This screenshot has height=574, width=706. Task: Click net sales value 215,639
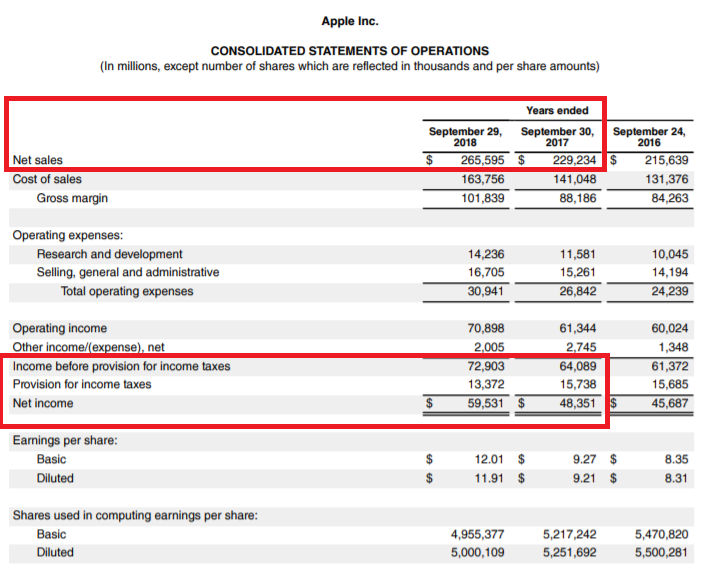pyautogui.click(x=666, y=160)
